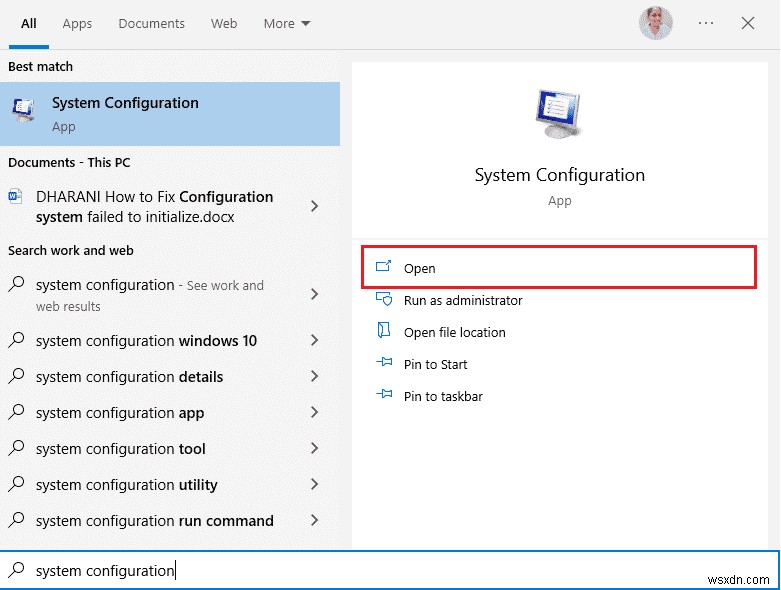Image resolution: width=781 pixels, height=590 pixels.
Task: Switch to the Apps tab
Action: 77,23
